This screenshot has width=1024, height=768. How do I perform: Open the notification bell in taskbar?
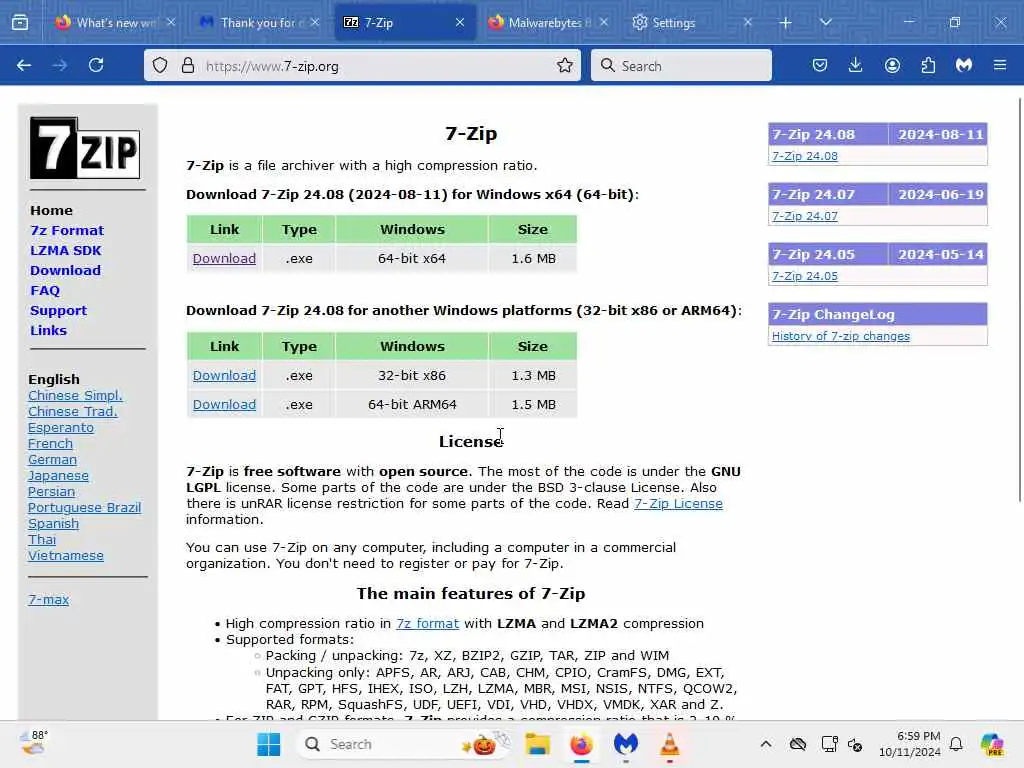coord(956,744)
